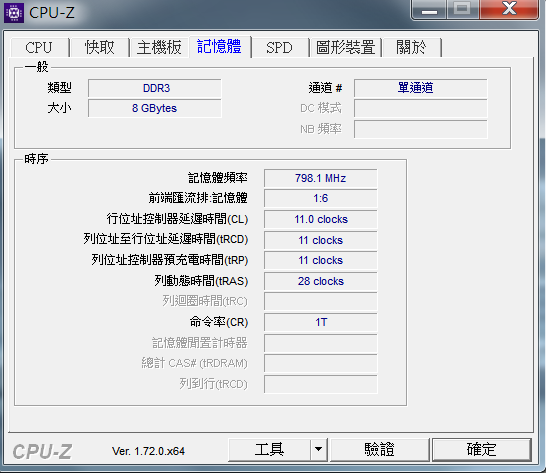Image resolution: width=546 pixels, height=473 pixels.
Task: Click the empty 列到行(tRCD) field
Action: coord(321,385)
